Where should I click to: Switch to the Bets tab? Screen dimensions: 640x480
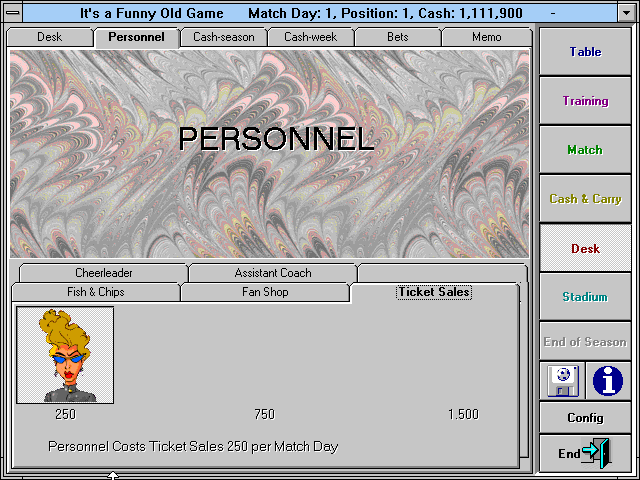[398, 37]
